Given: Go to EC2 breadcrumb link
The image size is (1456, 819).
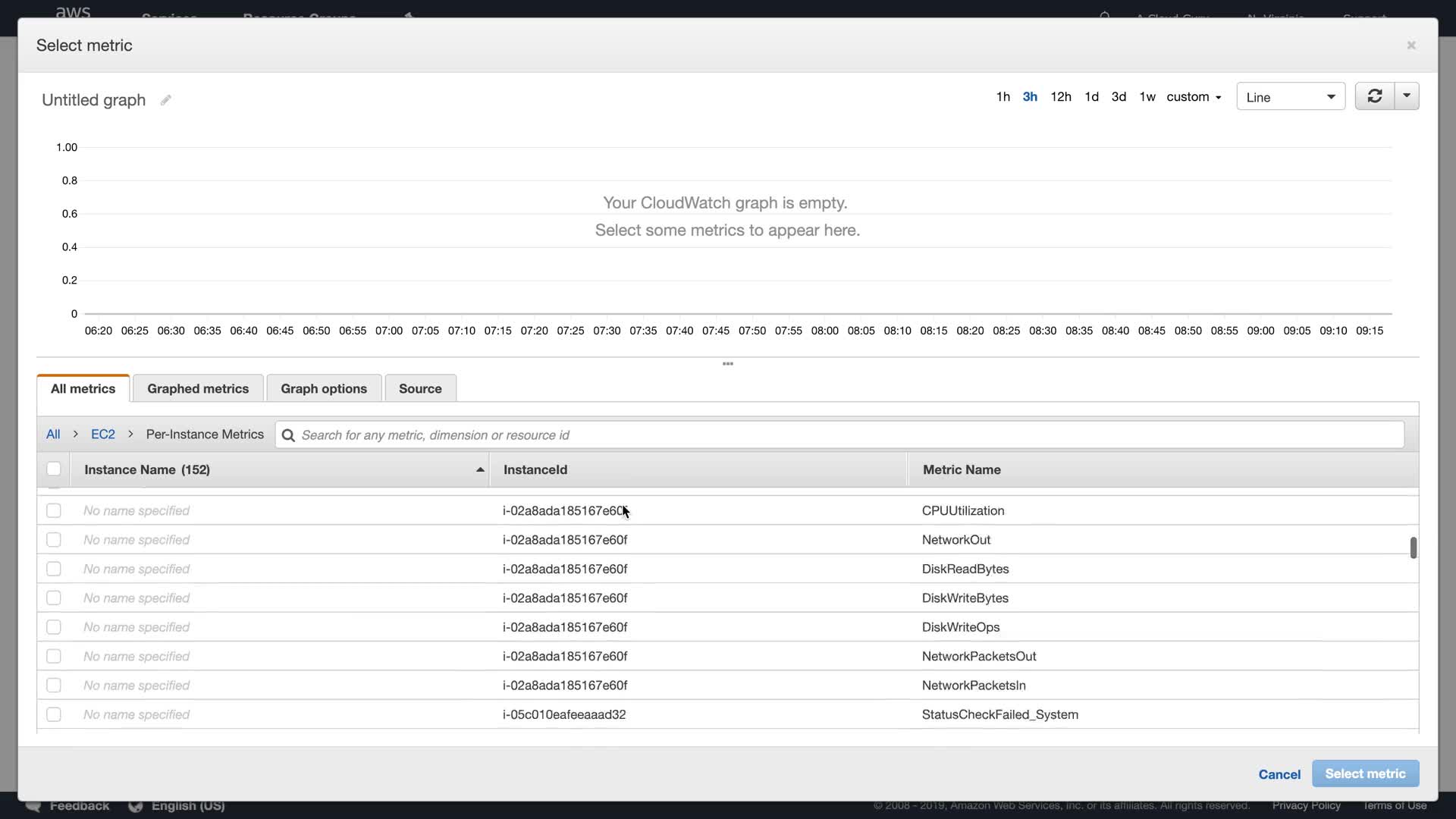Looking at the screenshot, I should [103, 435].
